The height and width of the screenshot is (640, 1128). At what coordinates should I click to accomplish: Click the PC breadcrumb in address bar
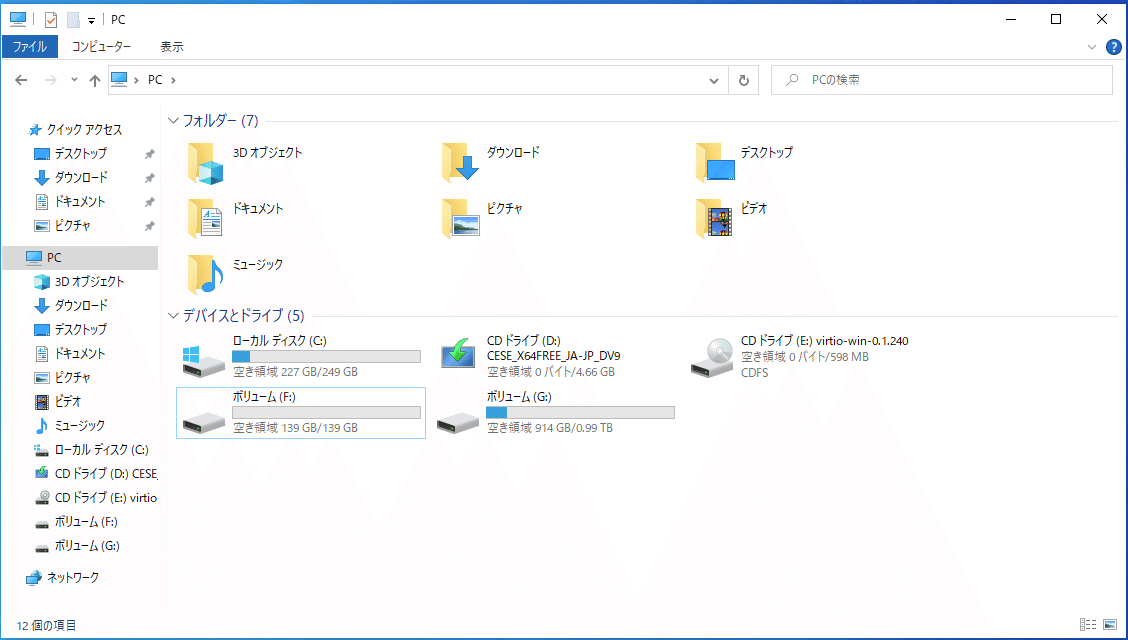pyautogui.click(x=155, y=80)
